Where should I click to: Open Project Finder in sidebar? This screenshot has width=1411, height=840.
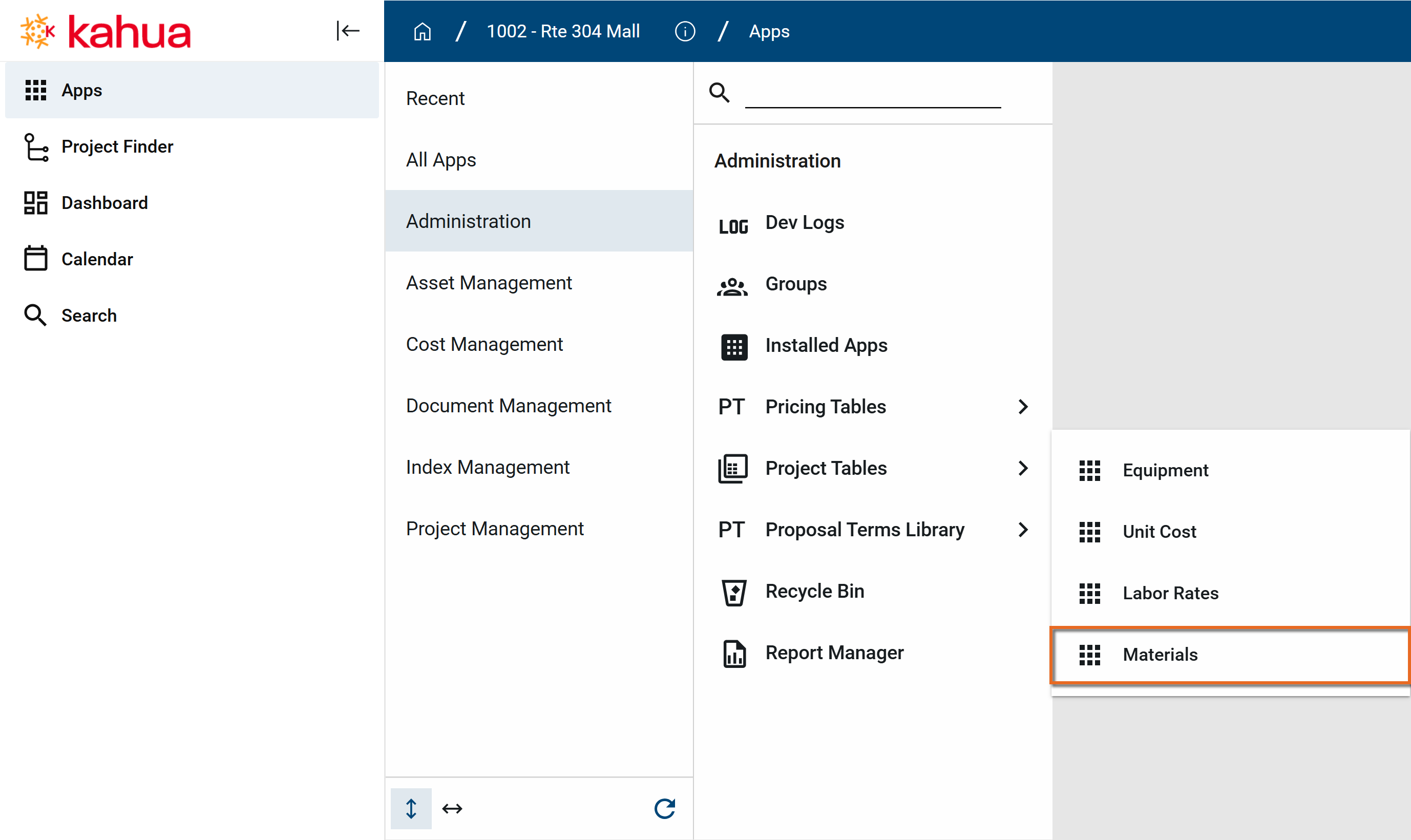coord(117,146)
